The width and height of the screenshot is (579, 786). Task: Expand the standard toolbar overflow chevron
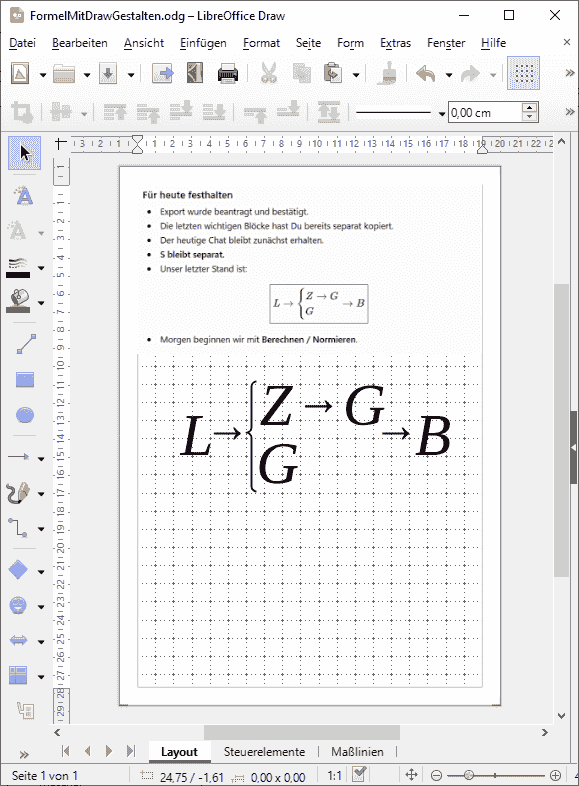[x=569, y=73]
